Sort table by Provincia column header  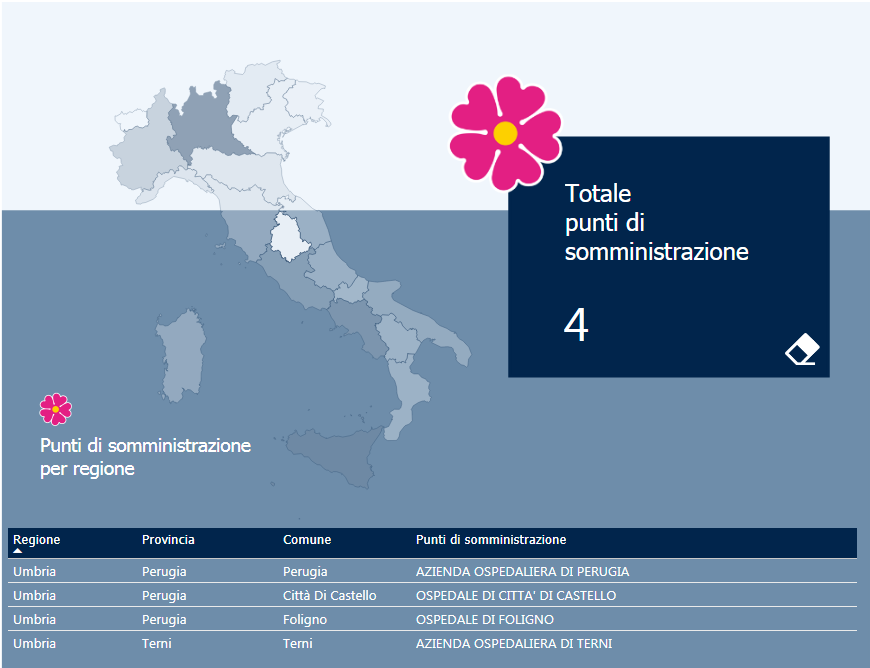pos(168,540)
